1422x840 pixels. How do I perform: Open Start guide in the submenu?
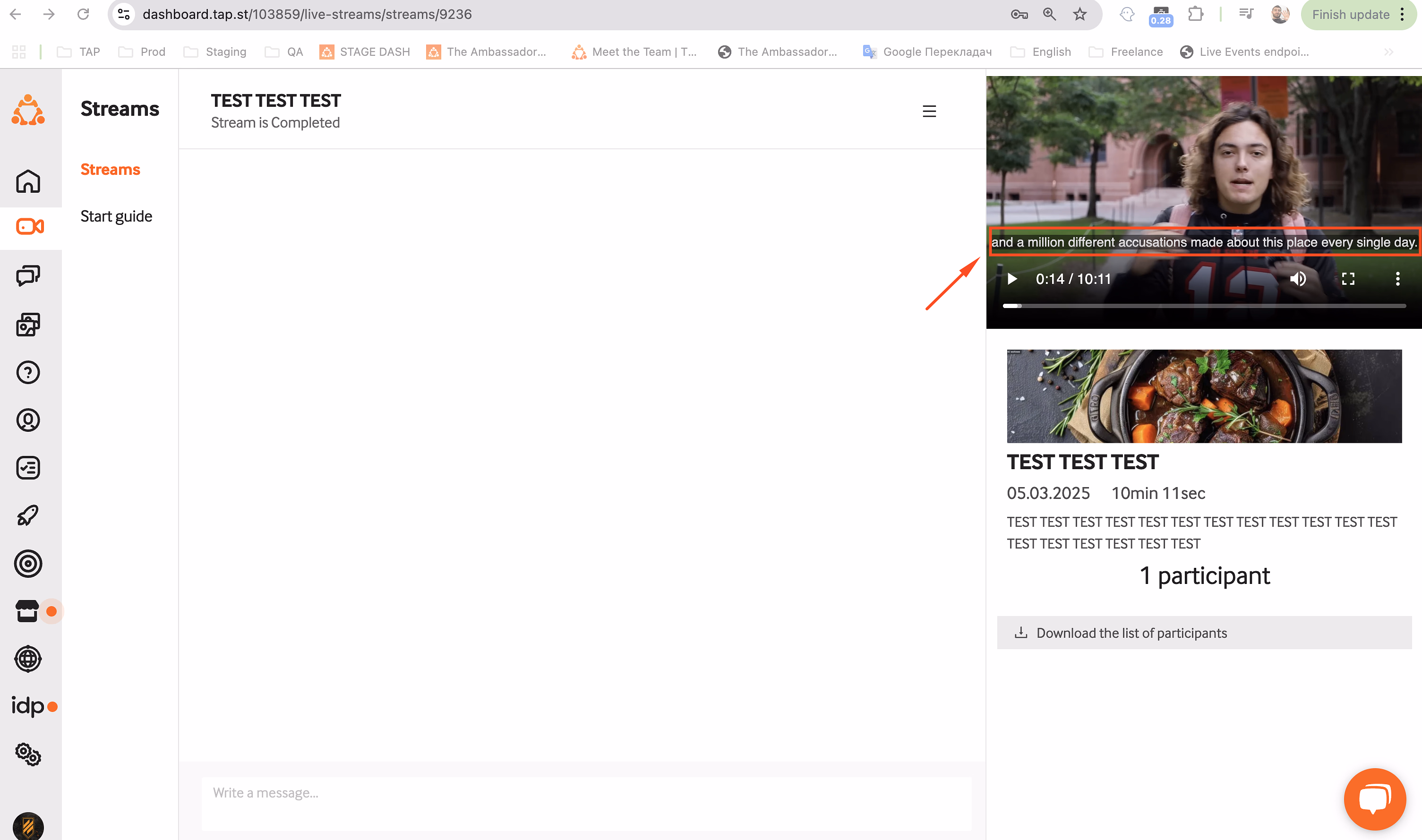point(116,216)
